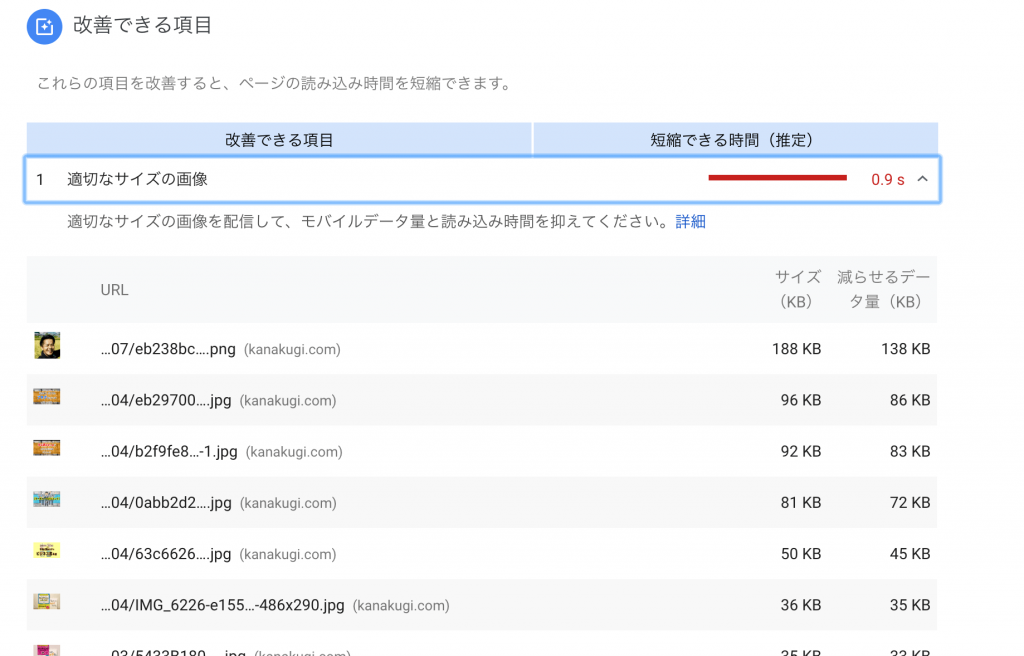Screen dimensions: 1024x656
Task: Click the 81 KB size cell
Action: tap(801, 502)
